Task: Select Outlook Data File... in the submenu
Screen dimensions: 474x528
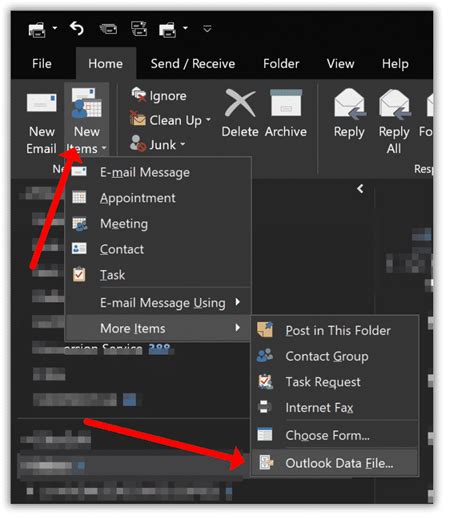Action: (335, 463)
